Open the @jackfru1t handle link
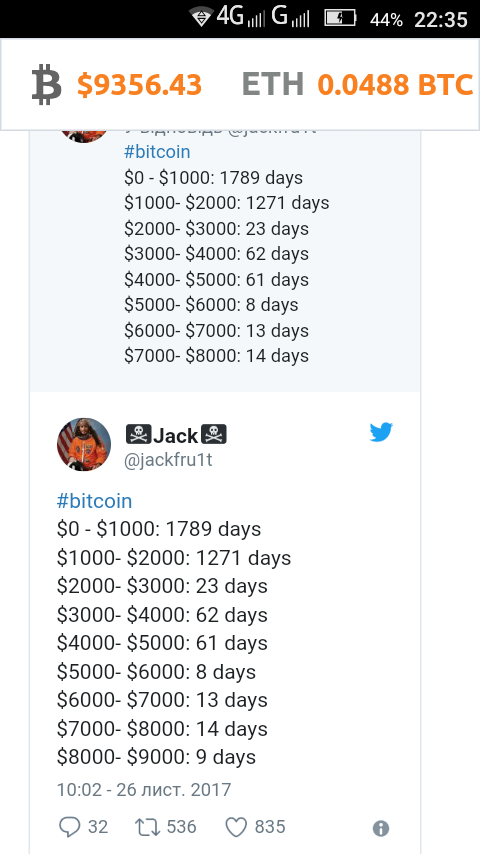 click(x=168, y=461)
